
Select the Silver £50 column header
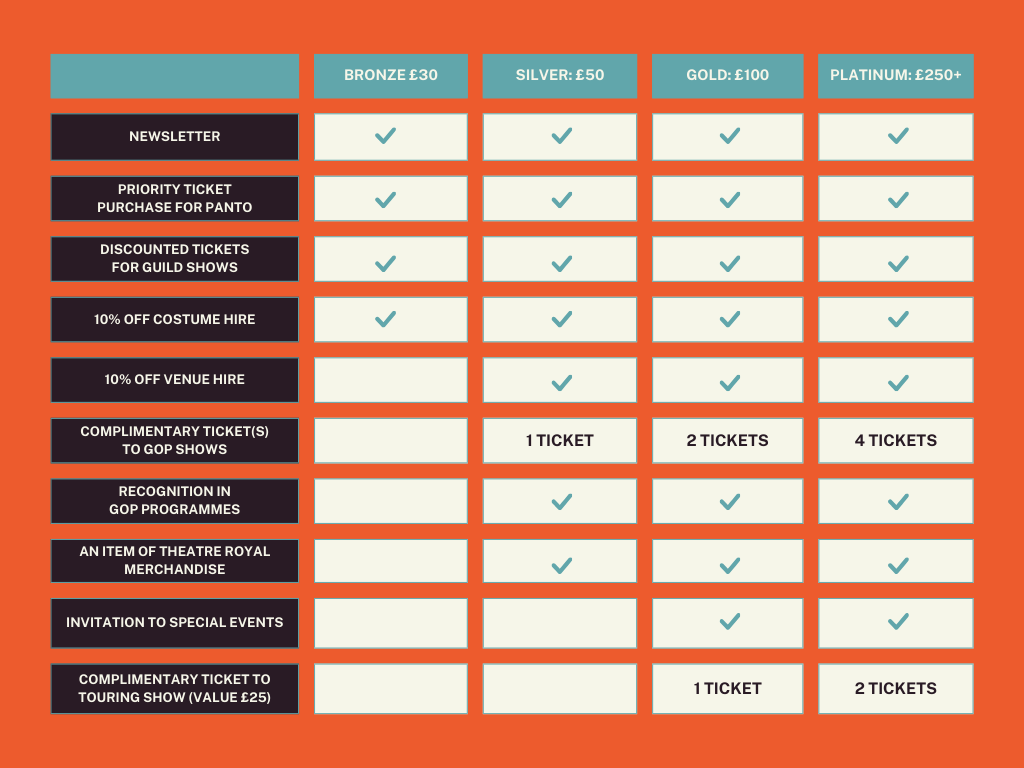[x=560, y=76]
